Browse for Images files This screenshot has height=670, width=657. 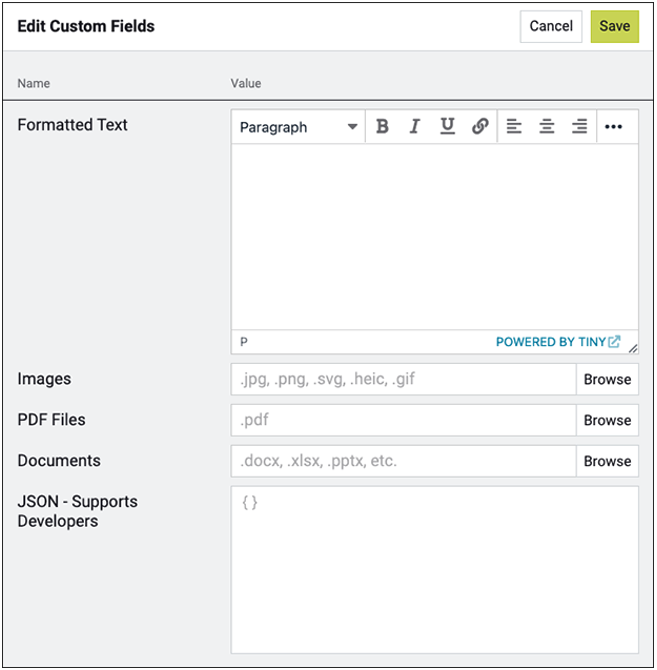(x=607, y=379)
